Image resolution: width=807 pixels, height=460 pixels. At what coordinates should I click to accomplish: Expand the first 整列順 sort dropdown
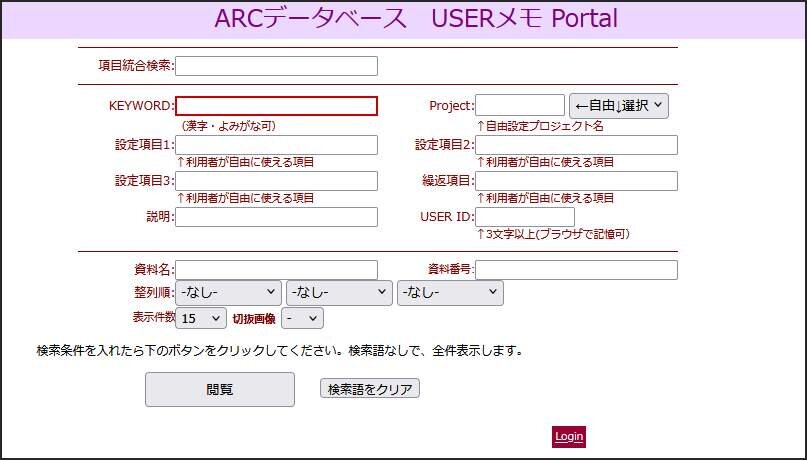tap(228, 293)
